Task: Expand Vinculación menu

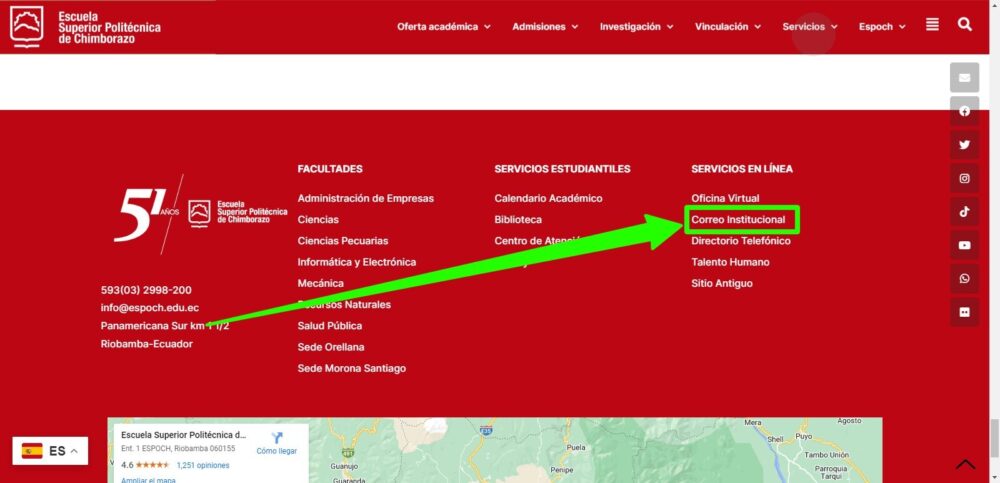Action: 728,27
